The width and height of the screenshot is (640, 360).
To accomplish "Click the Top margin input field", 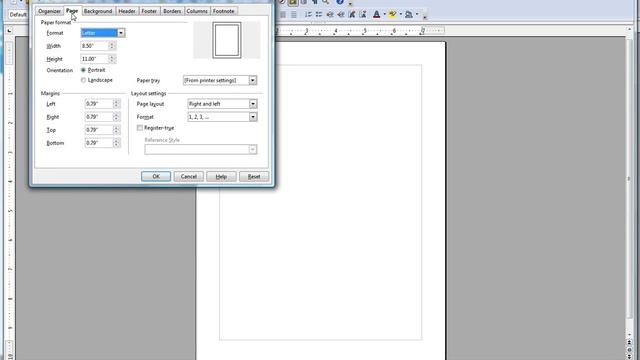I will tap(98, 130).
